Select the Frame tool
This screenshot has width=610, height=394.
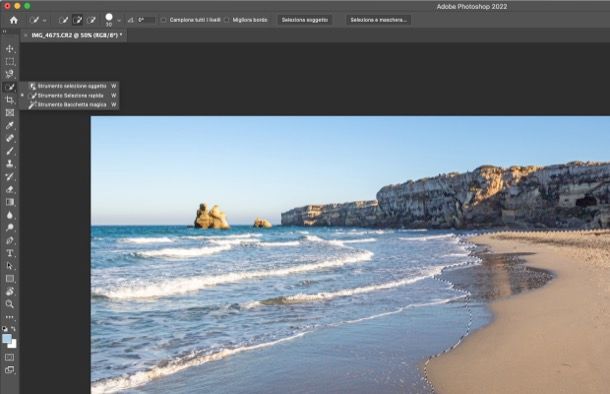pyautogui.click(x=10, y=113)
